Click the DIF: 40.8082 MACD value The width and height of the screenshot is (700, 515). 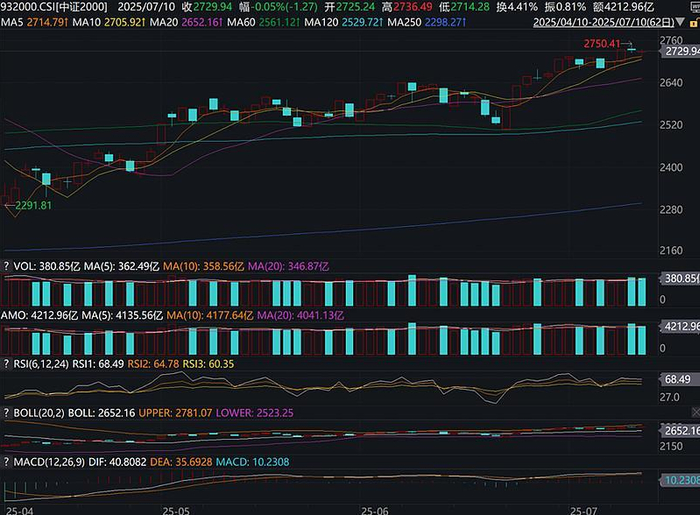[117, 462]
